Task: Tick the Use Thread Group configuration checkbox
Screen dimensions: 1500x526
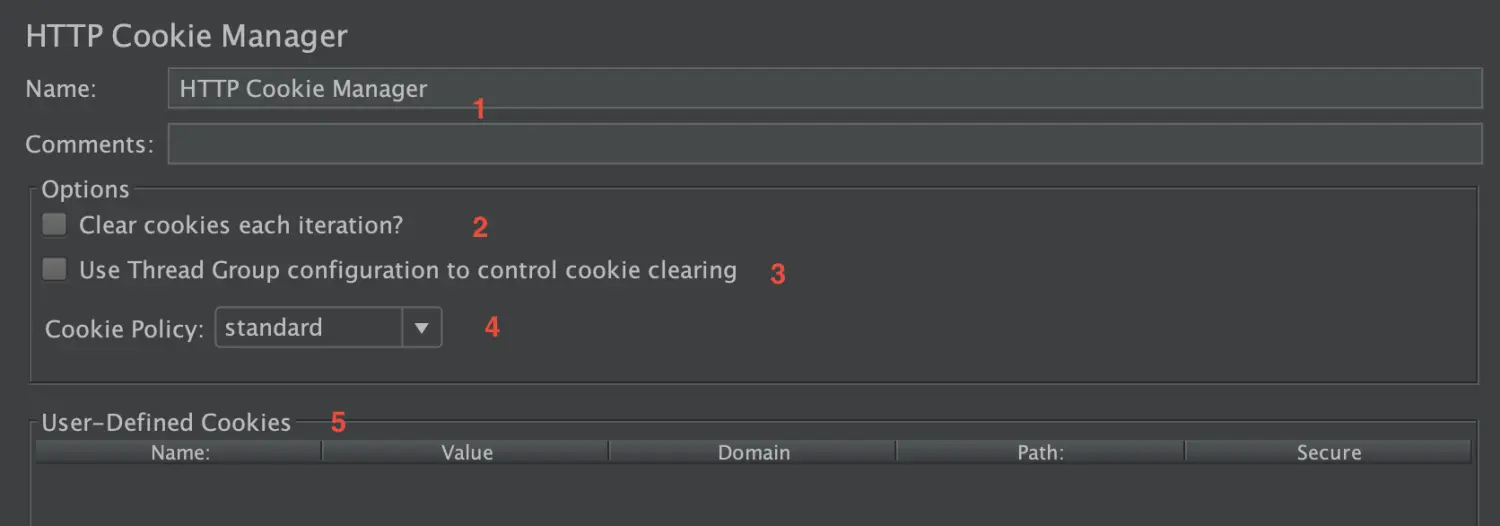Action: (54, 270)
